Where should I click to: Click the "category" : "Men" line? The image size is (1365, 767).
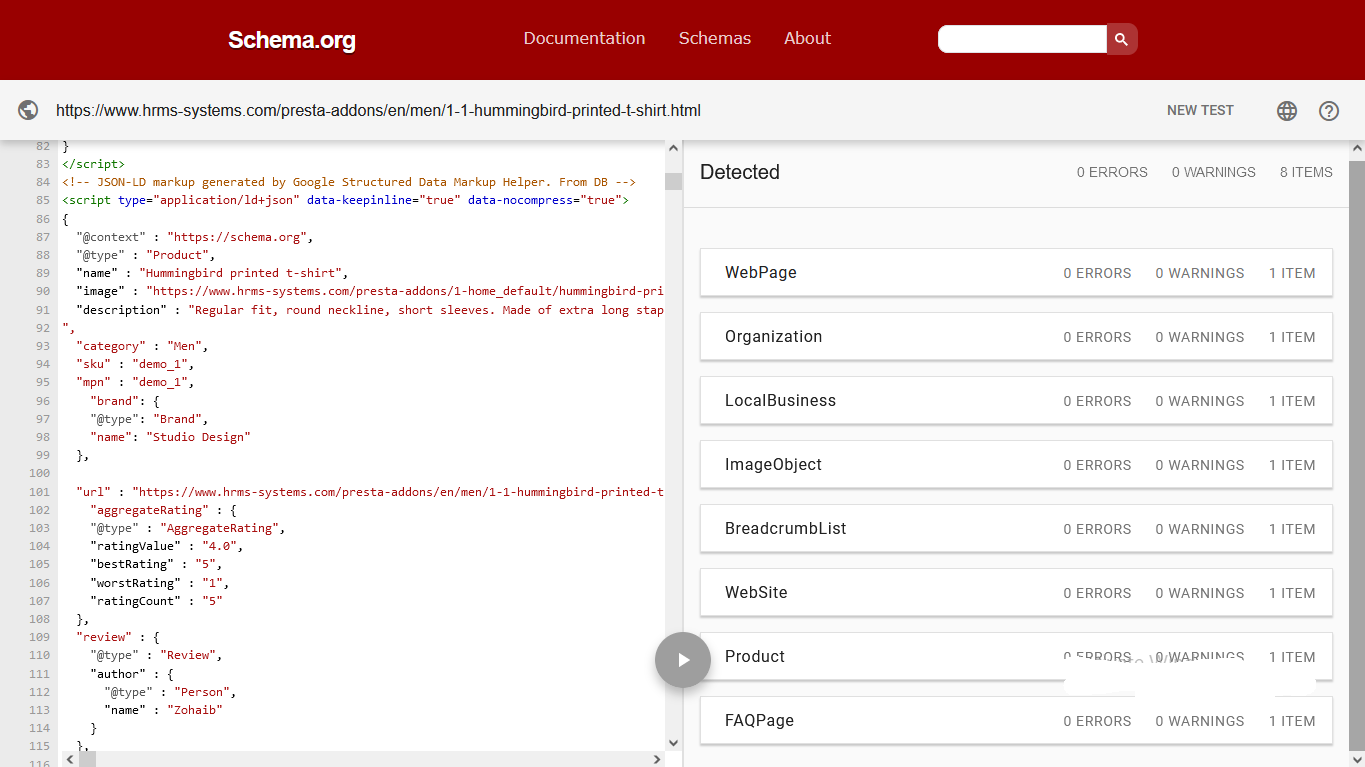142,346
